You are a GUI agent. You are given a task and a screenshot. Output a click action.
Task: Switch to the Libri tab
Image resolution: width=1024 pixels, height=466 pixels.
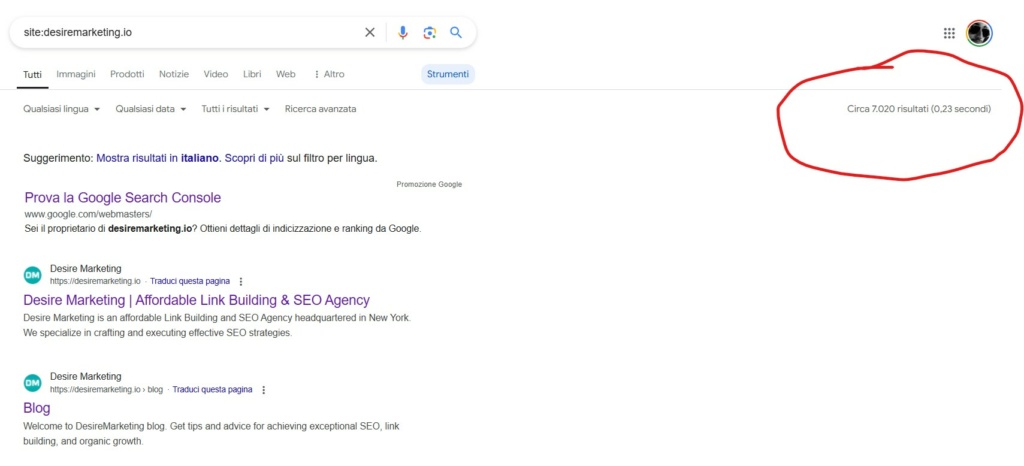(252, 74)
